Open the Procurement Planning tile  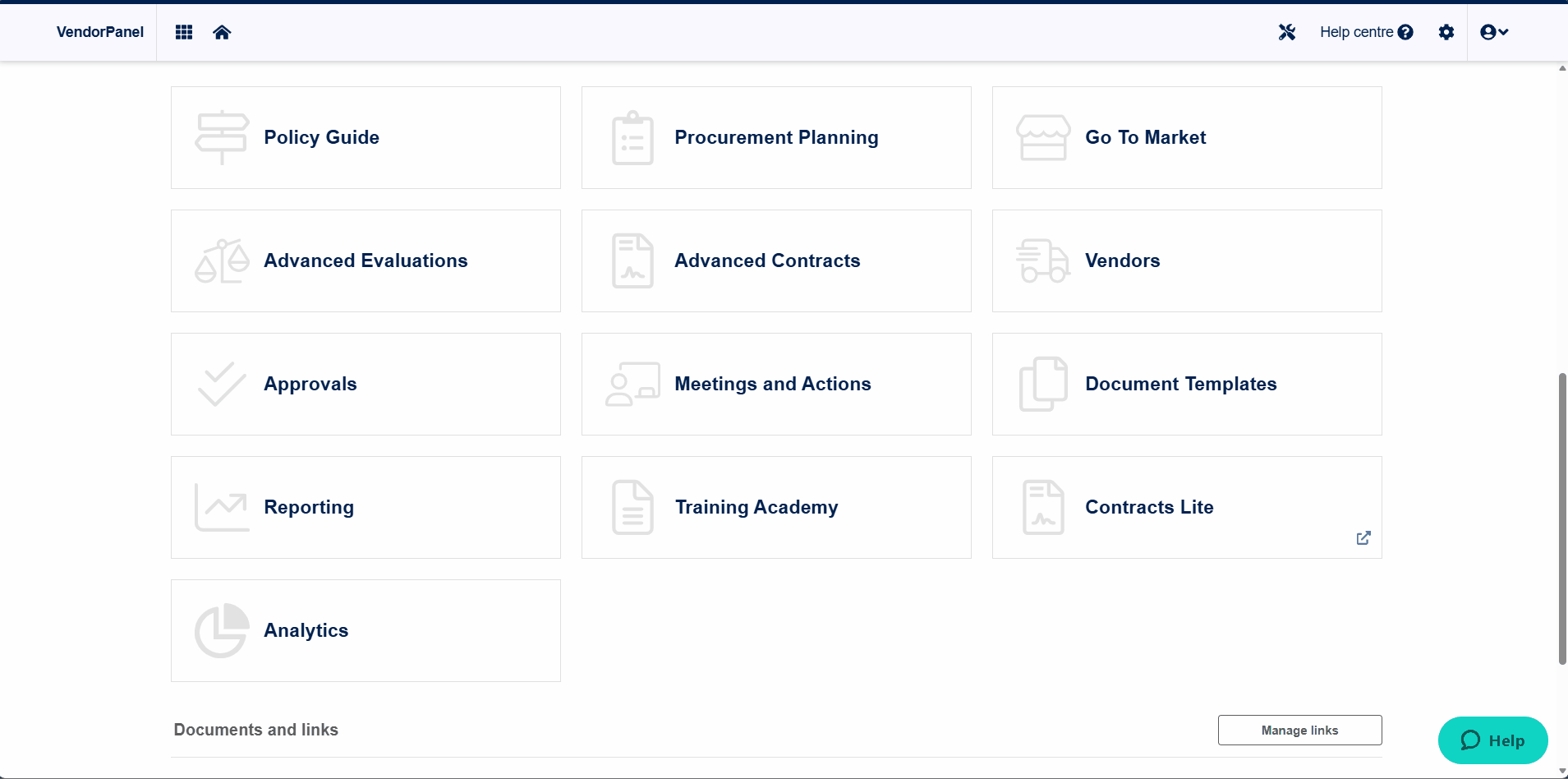coord(776,137)
